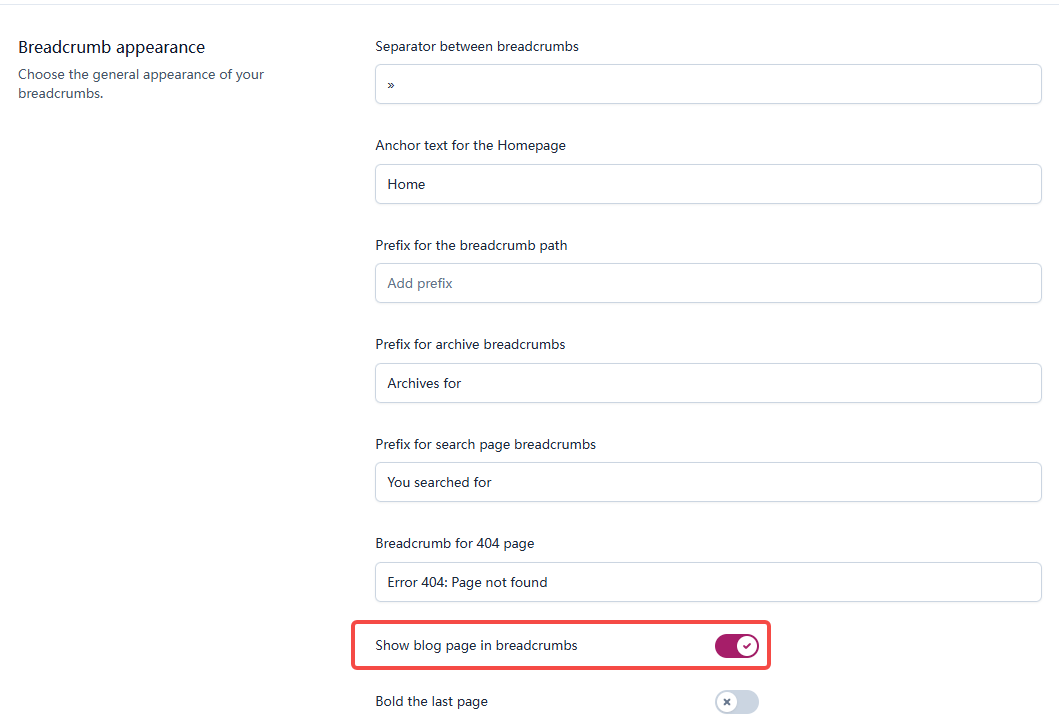Click inside the Separator between breadcrumbs field
The width and height of the screenshot is (1059, 718).
(707, 84)
